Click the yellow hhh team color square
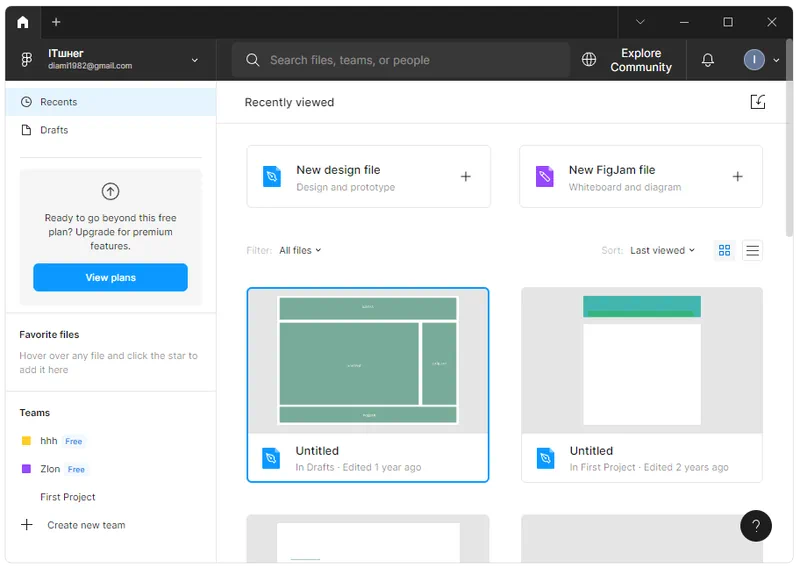The height and width of the screenshot is (568, 800). click(x=26, y=441)
